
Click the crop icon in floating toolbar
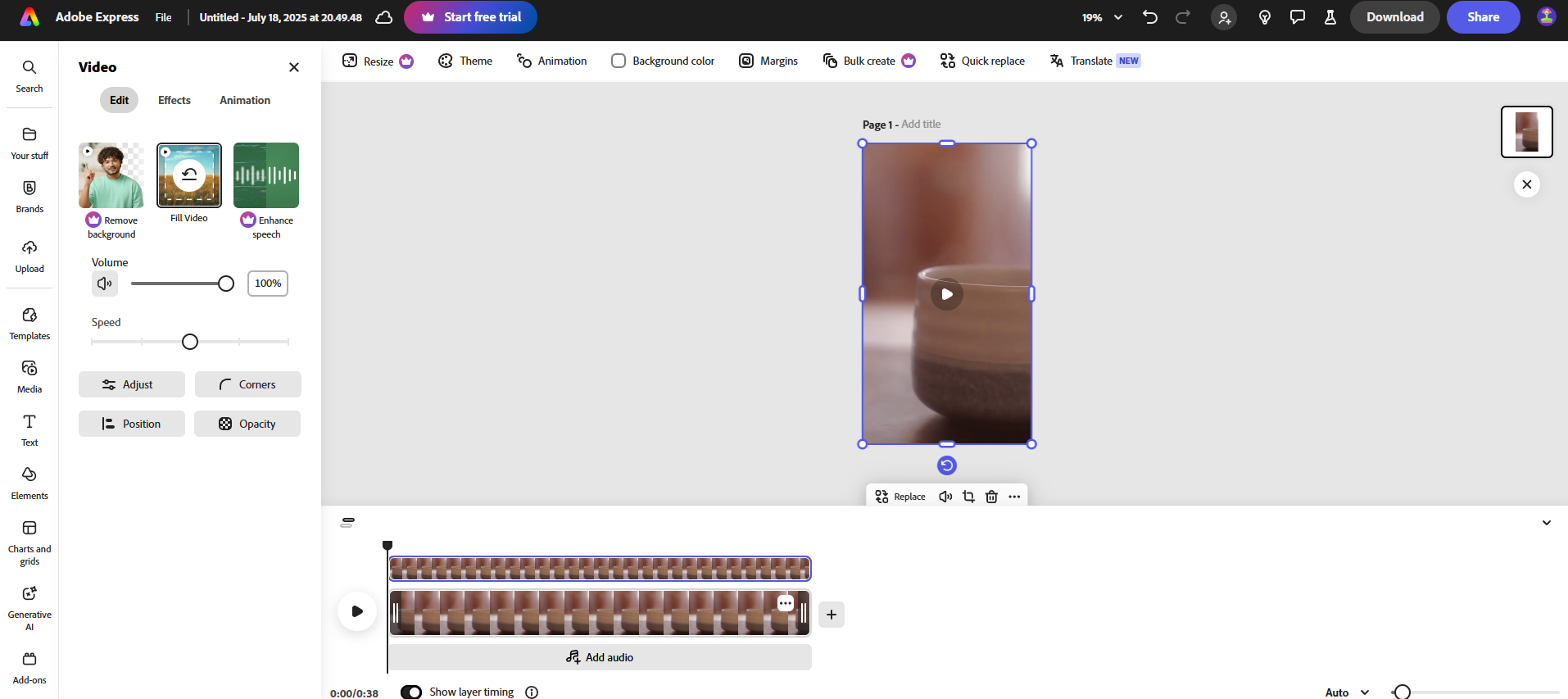tap(968, 497)
